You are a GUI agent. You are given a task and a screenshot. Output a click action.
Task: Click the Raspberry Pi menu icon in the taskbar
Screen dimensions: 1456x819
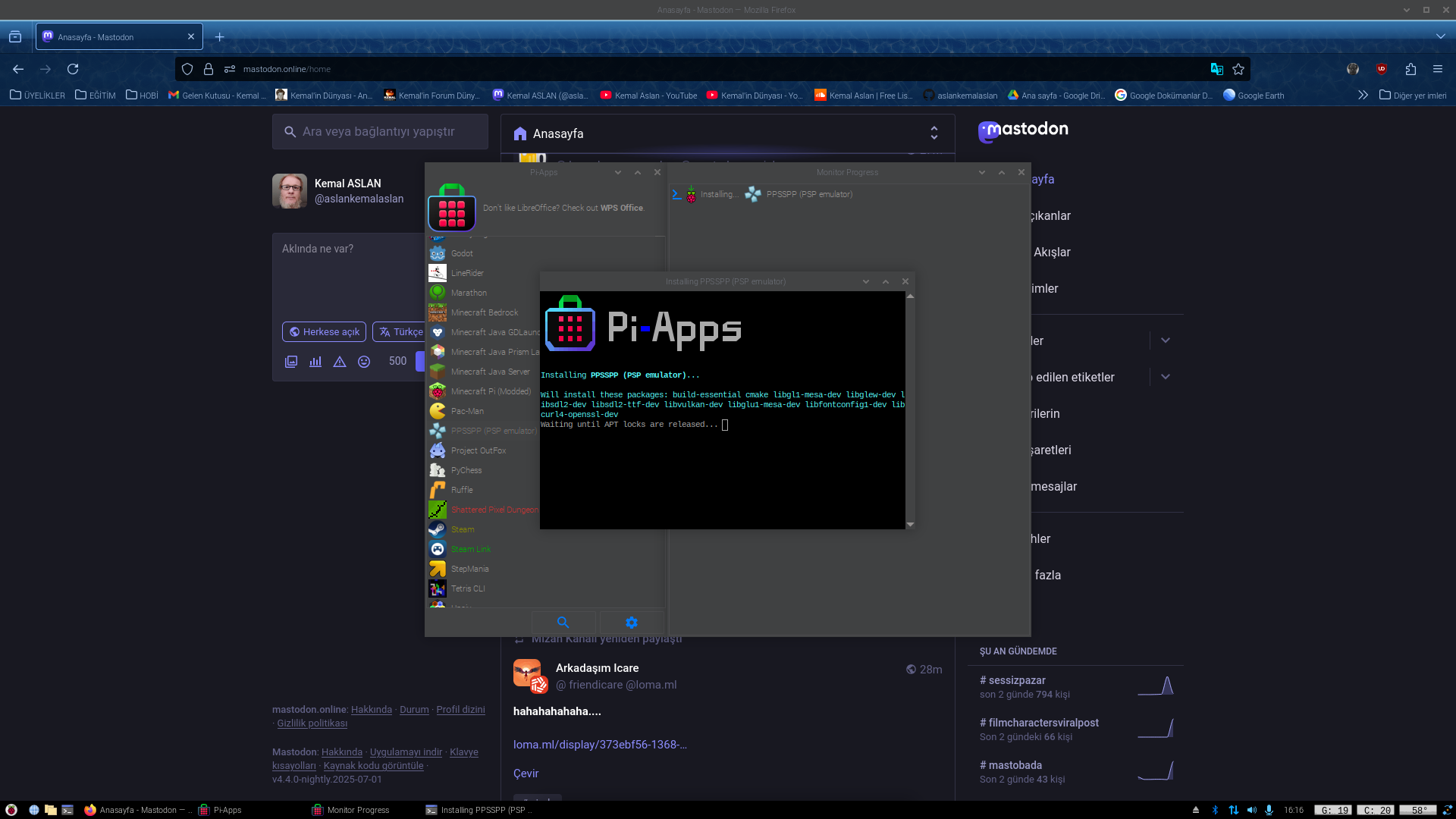[11, 810]
